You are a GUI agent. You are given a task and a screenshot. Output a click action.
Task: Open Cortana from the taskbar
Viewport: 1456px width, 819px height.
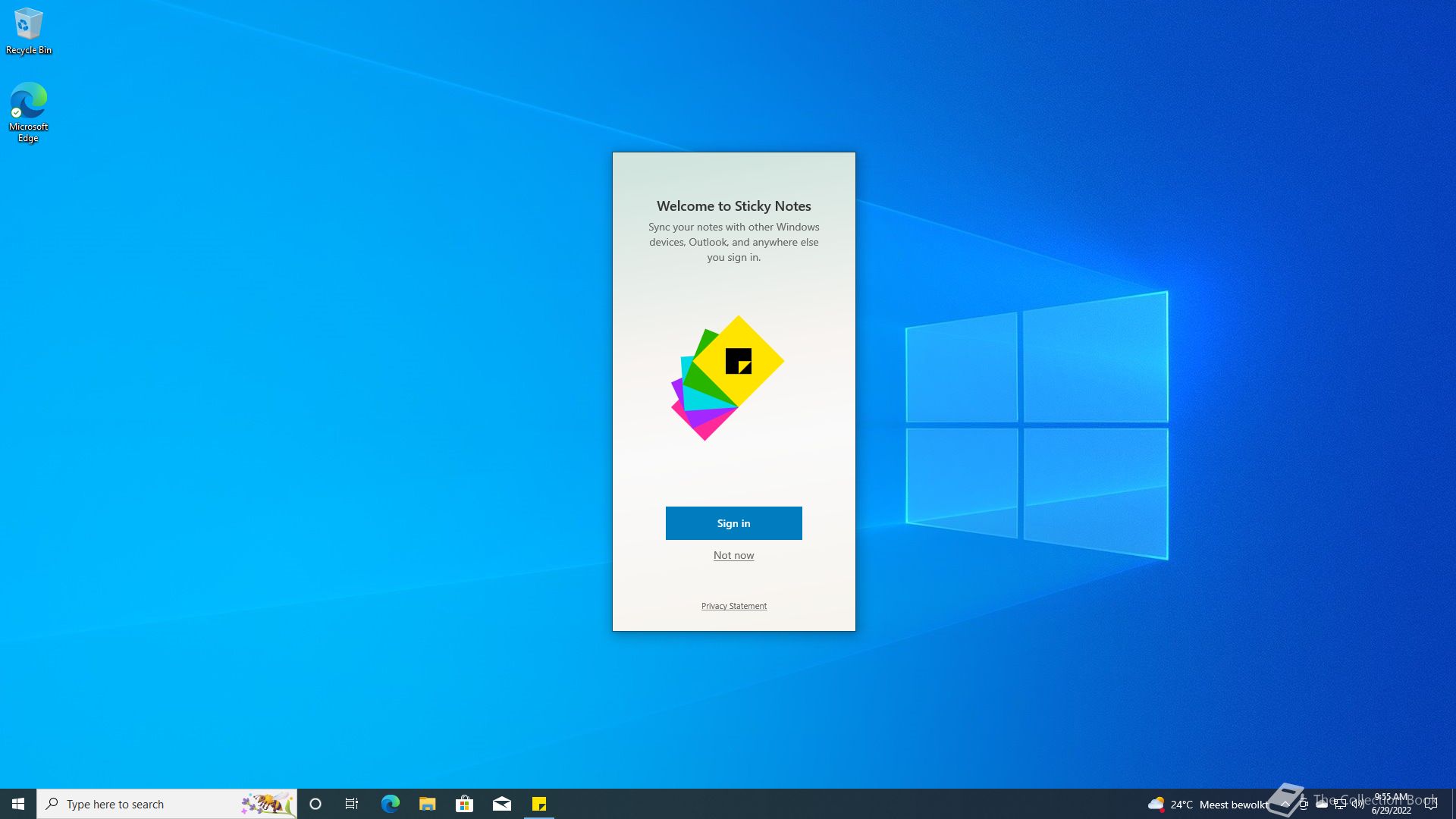pos(315,804)
